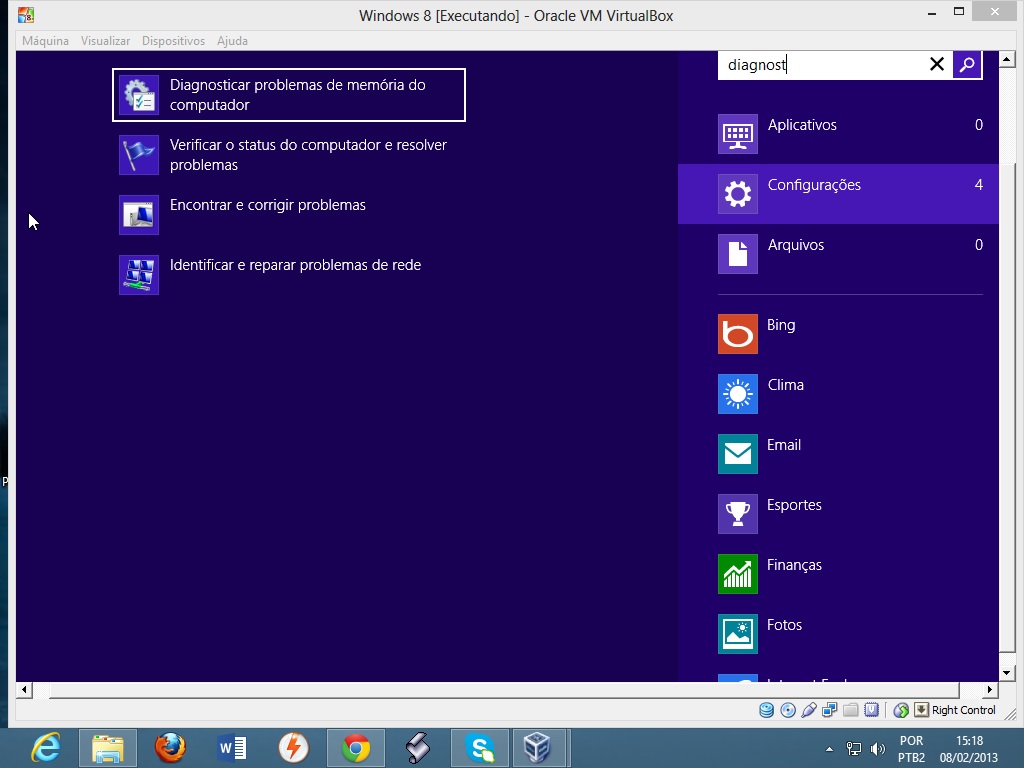Open the Visualizar menu

coord(105,40)
